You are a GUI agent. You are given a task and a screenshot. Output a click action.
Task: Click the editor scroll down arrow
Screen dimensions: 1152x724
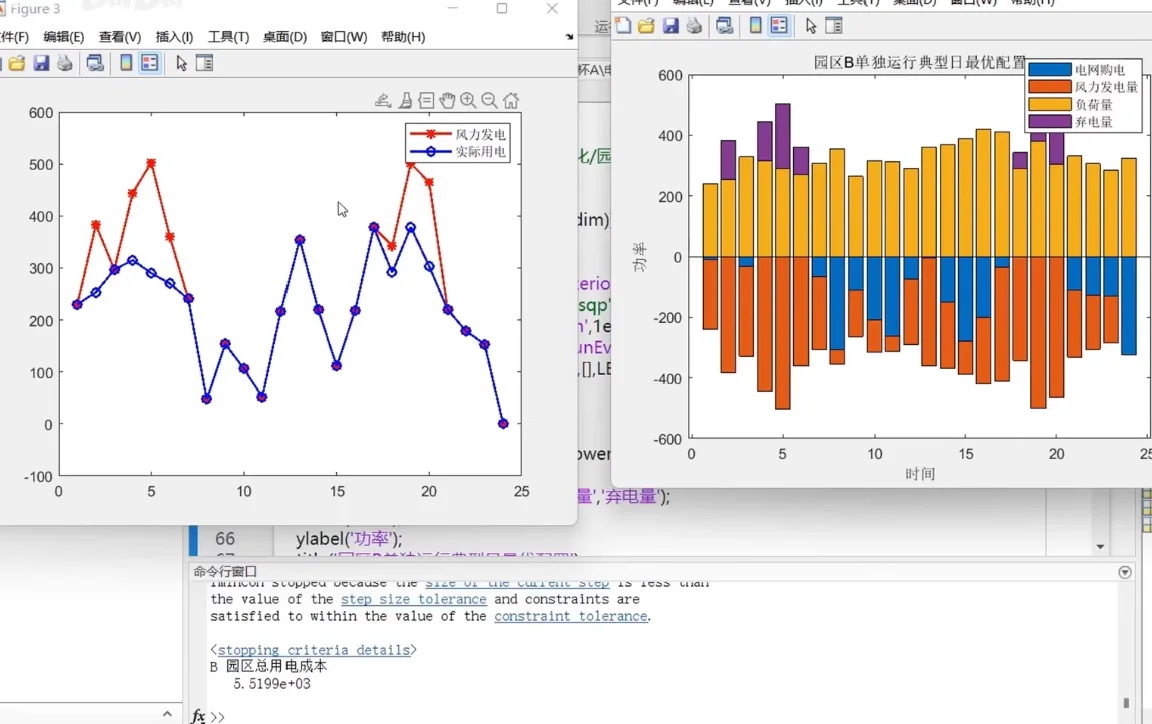click(x=1100, y=546)
